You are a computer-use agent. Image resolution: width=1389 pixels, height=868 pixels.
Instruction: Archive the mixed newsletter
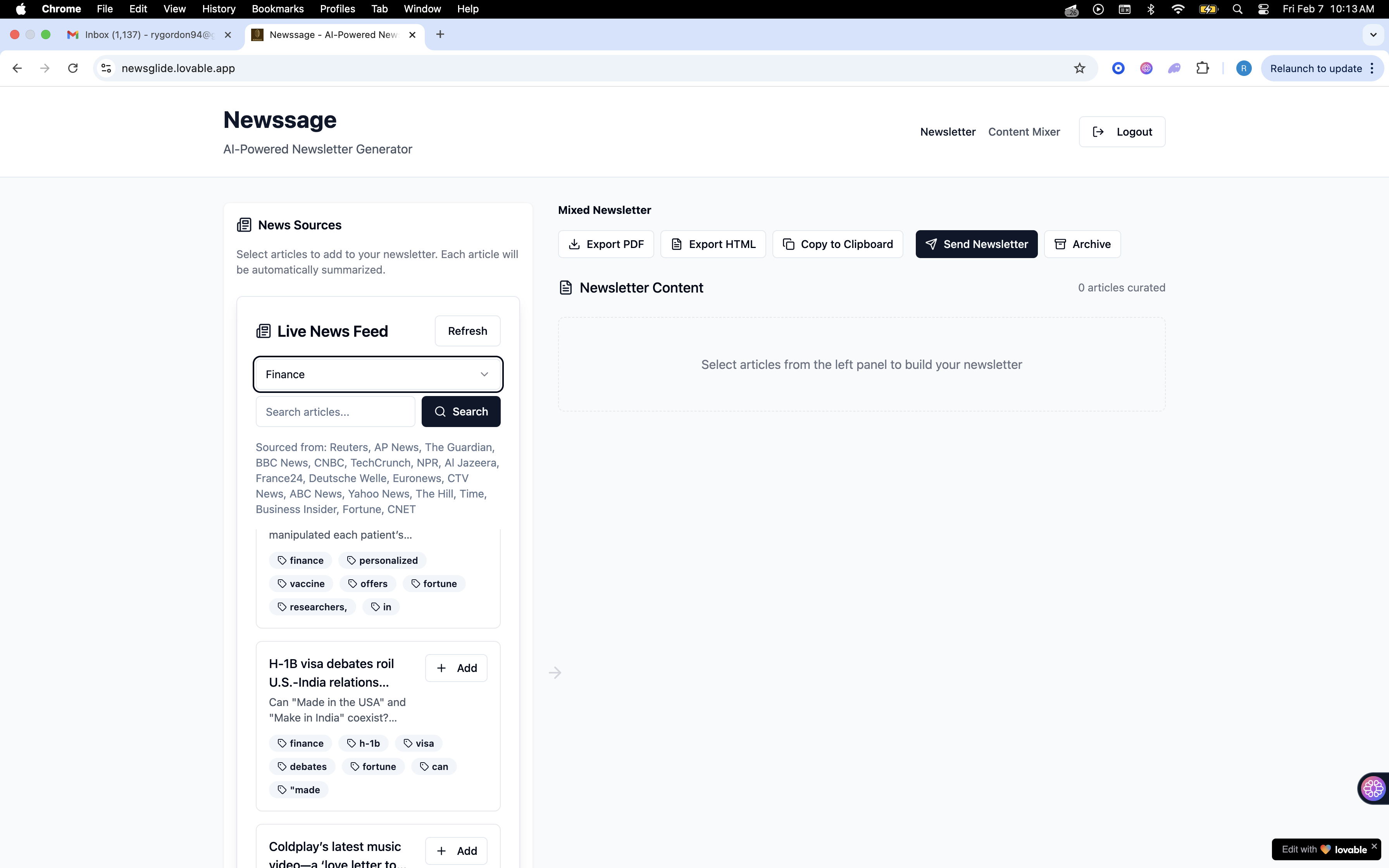point(1082,244)
